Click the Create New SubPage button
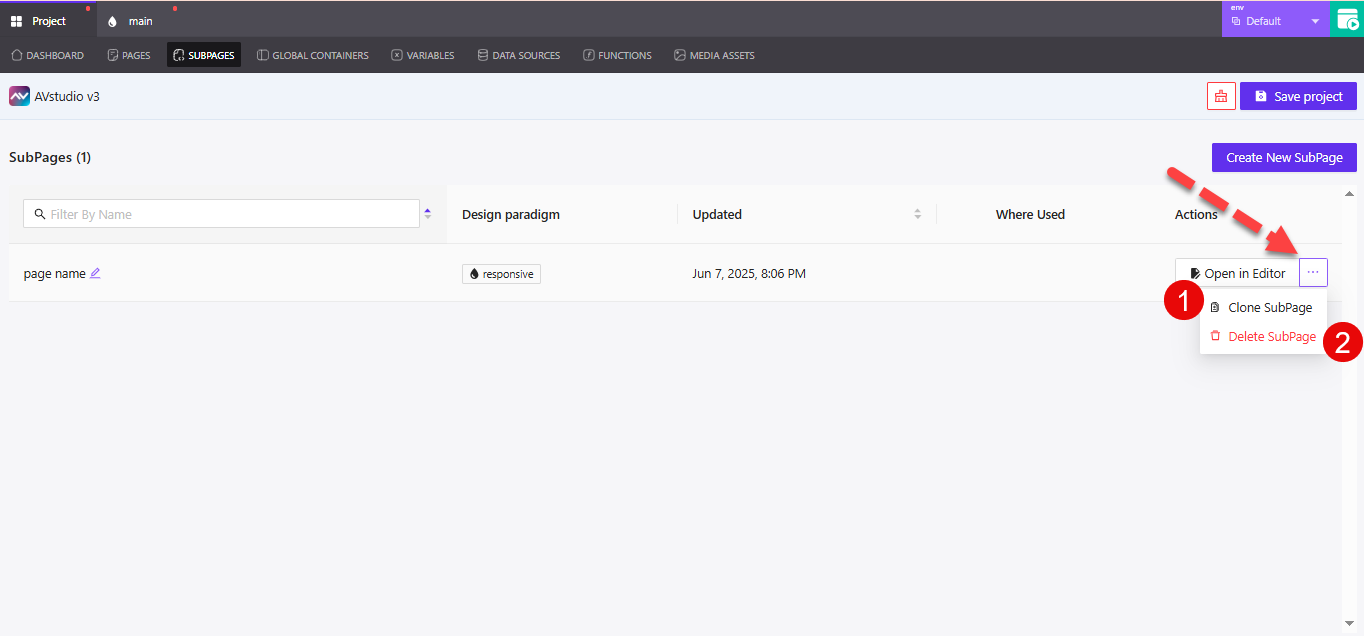 tap(1283, 157)
